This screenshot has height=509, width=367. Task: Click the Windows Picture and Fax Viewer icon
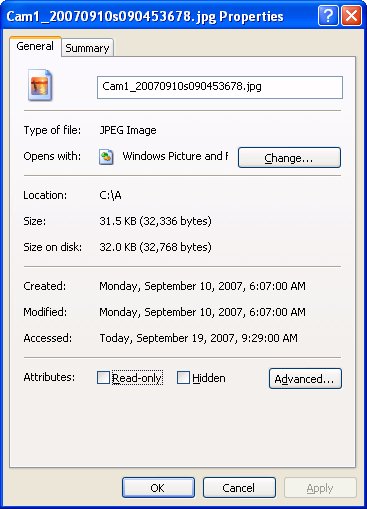pos(106,157)
